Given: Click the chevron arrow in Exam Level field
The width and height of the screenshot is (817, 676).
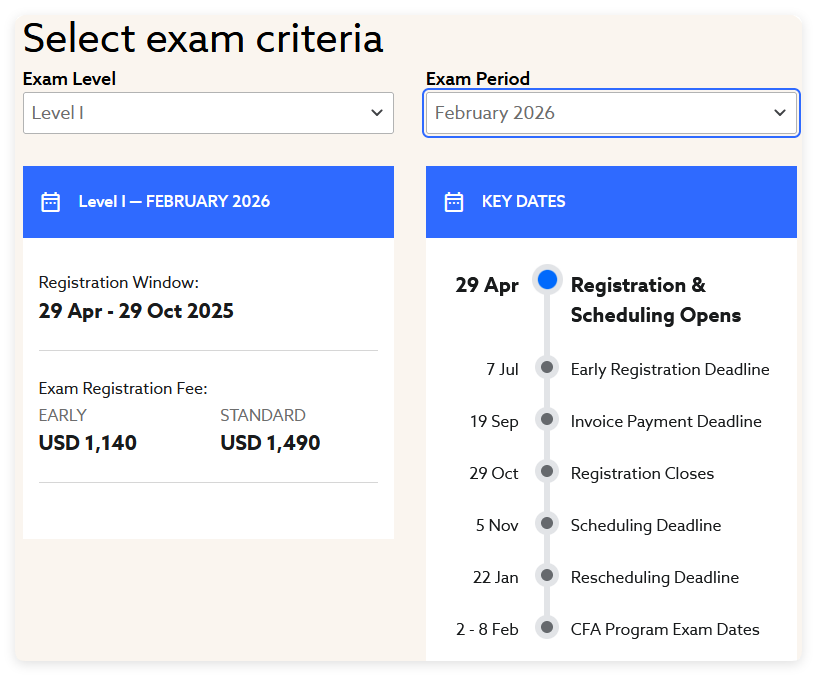Looking at the screenshot, I should pyautogui.click(x=377, y=113).
